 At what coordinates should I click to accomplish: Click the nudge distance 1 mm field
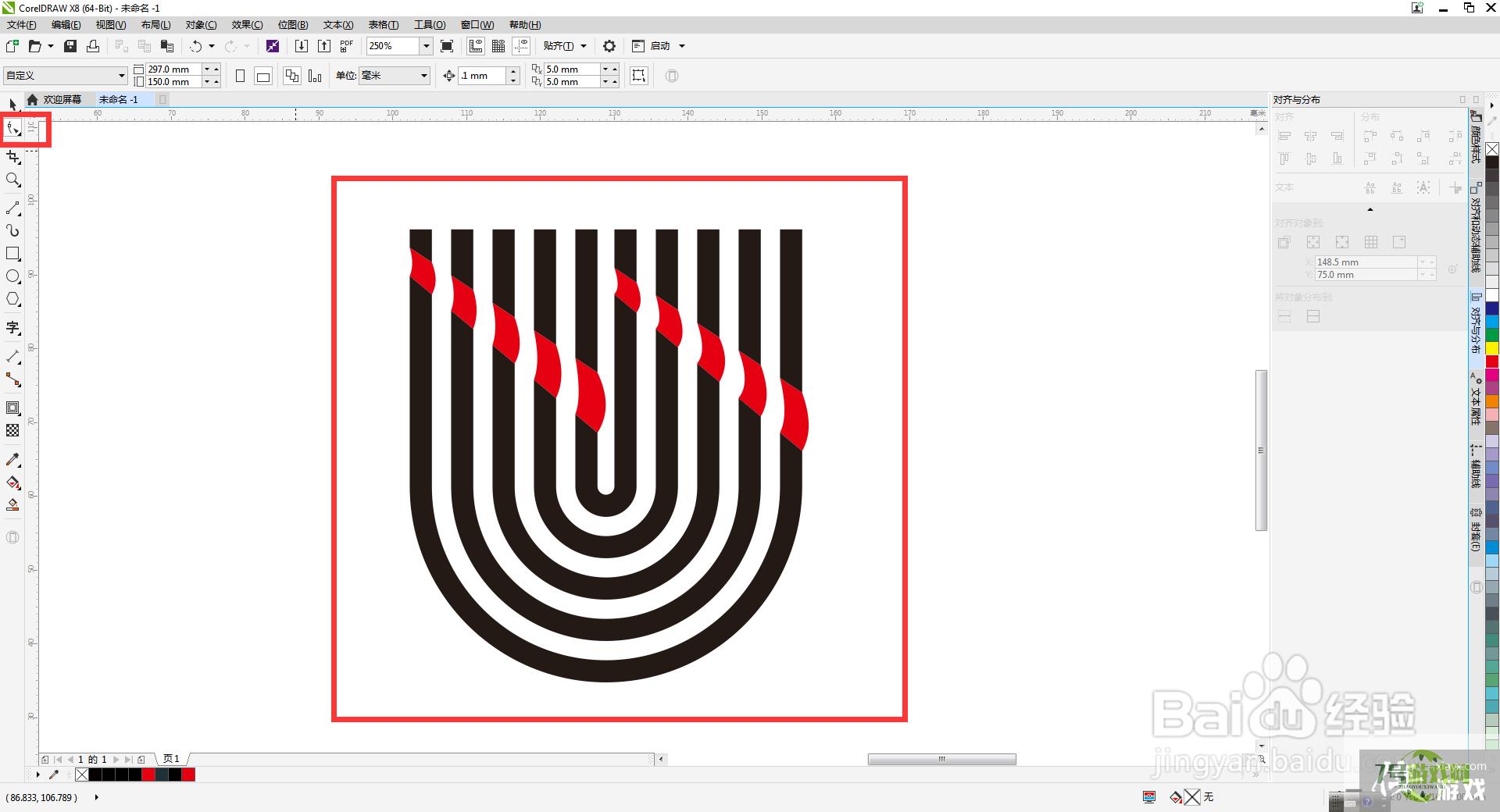coord(483,76)
